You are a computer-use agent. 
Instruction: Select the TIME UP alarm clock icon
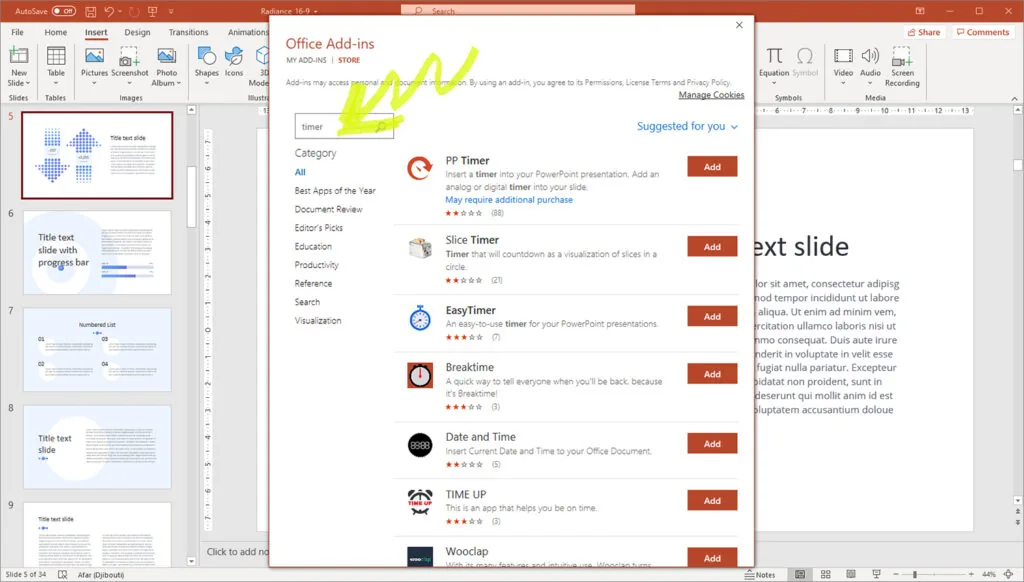pos(420,502)
